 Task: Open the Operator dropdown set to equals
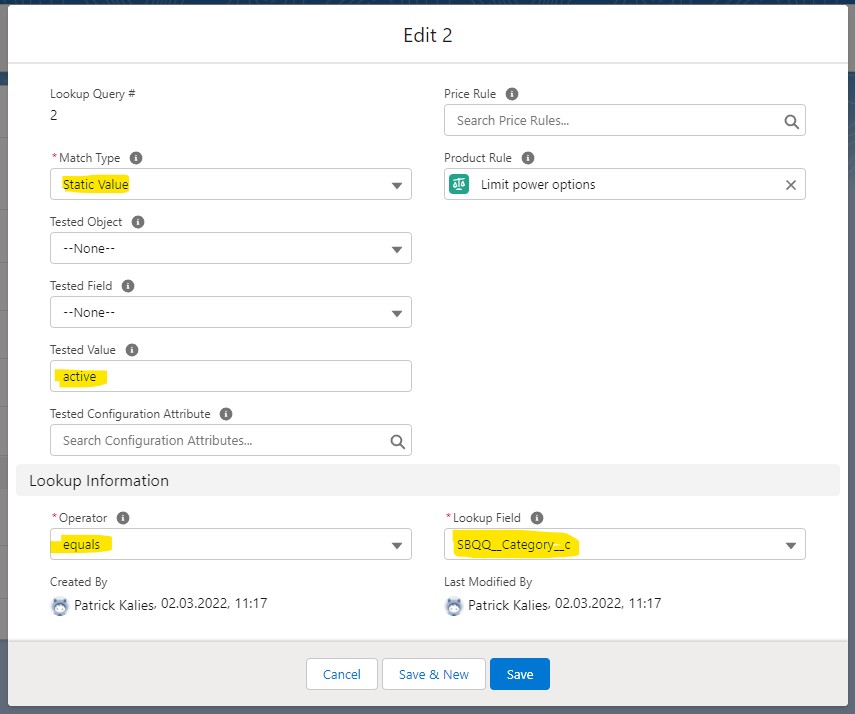(230, 544)
